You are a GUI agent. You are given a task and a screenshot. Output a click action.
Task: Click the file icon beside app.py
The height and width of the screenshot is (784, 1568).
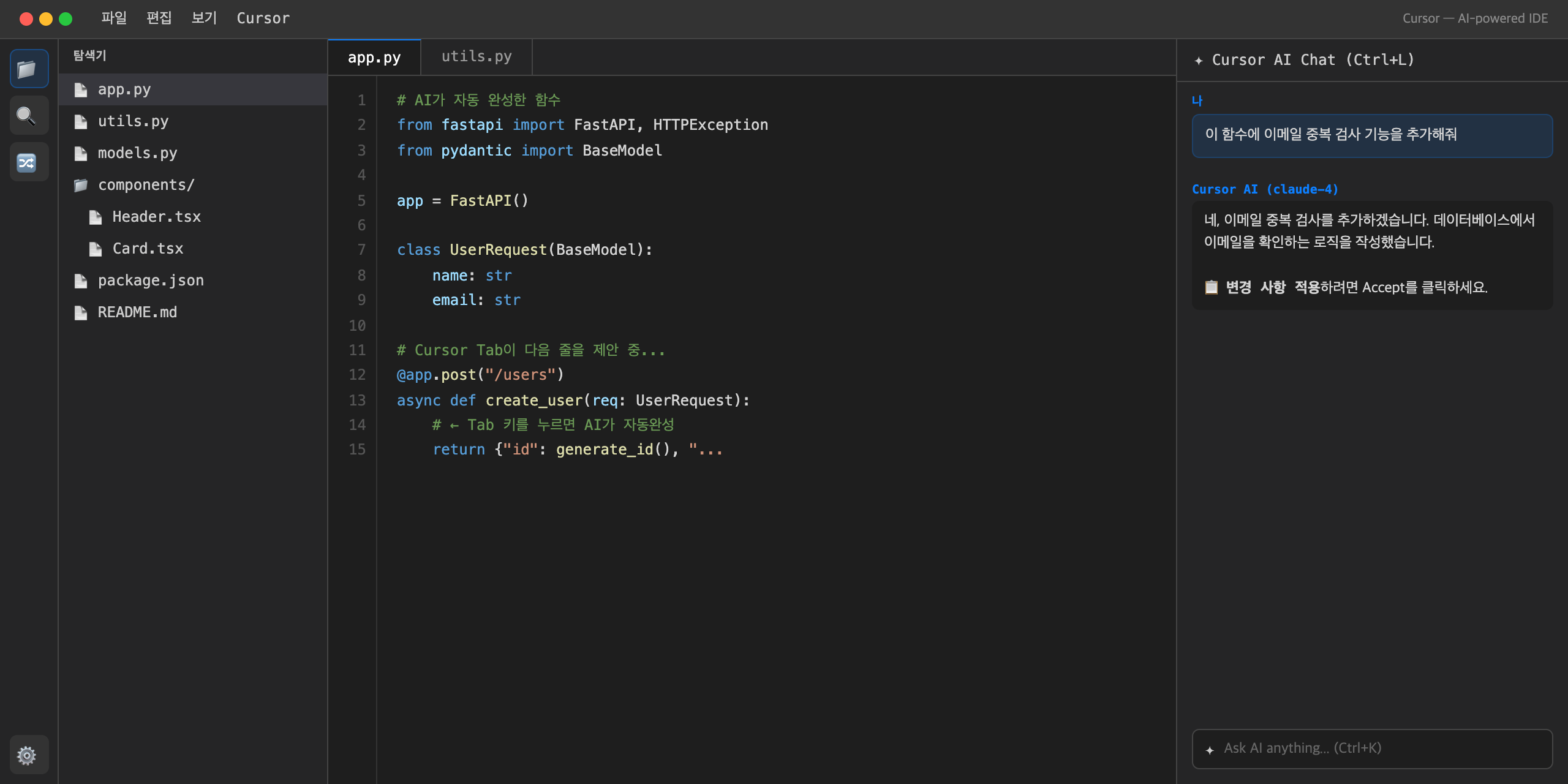[x=81, y=90]
